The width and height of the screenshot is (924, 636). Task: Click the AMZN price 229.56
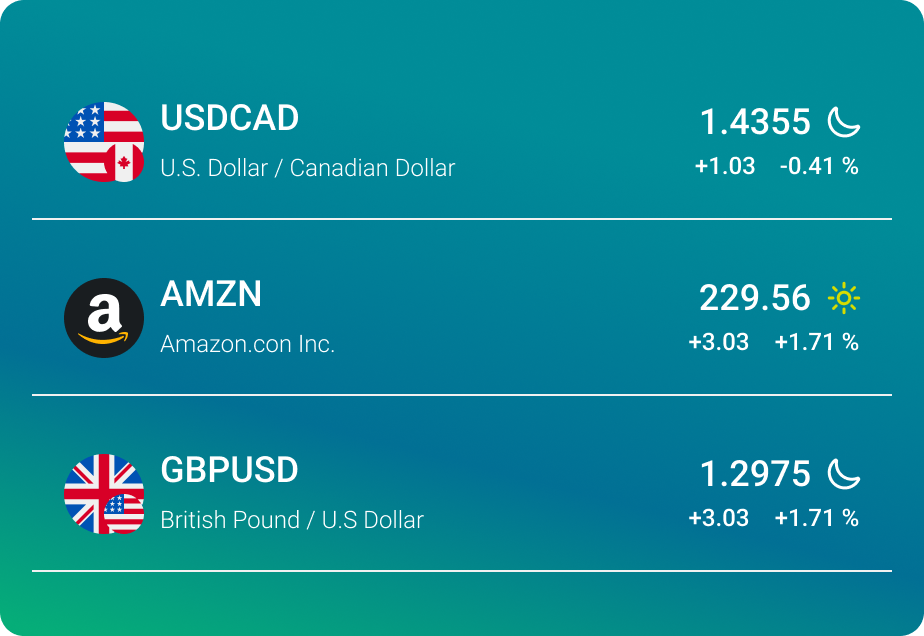755,298
